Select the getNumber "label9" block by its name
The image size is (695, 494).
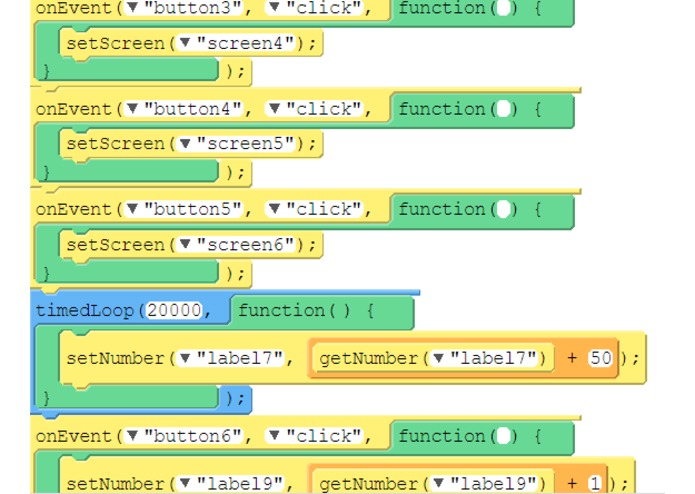369,484
